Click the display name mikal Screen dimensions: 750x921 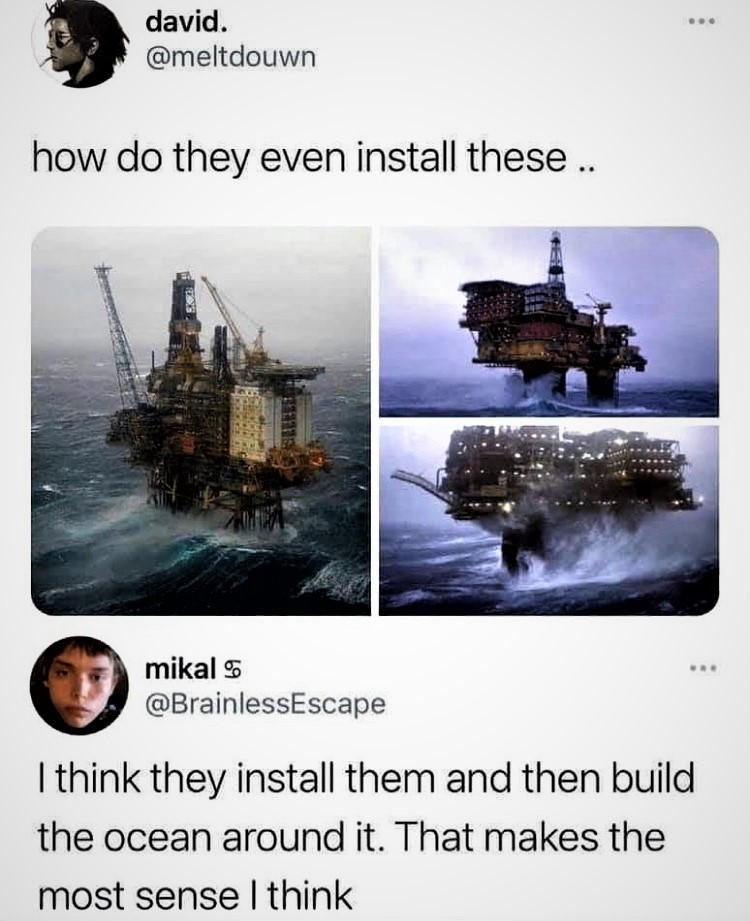click(180, 668)
